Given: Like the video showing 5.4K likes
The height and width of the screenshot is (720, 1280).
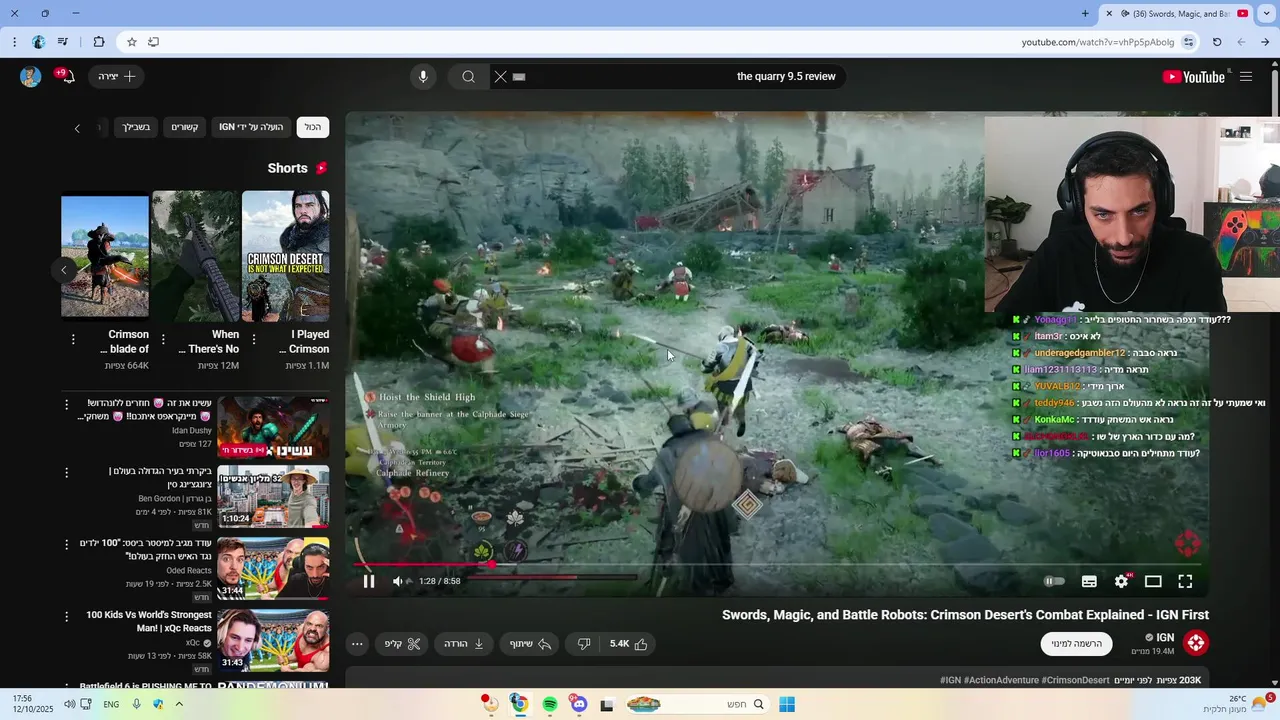Looking at the screenshot, I should (628, 644).
